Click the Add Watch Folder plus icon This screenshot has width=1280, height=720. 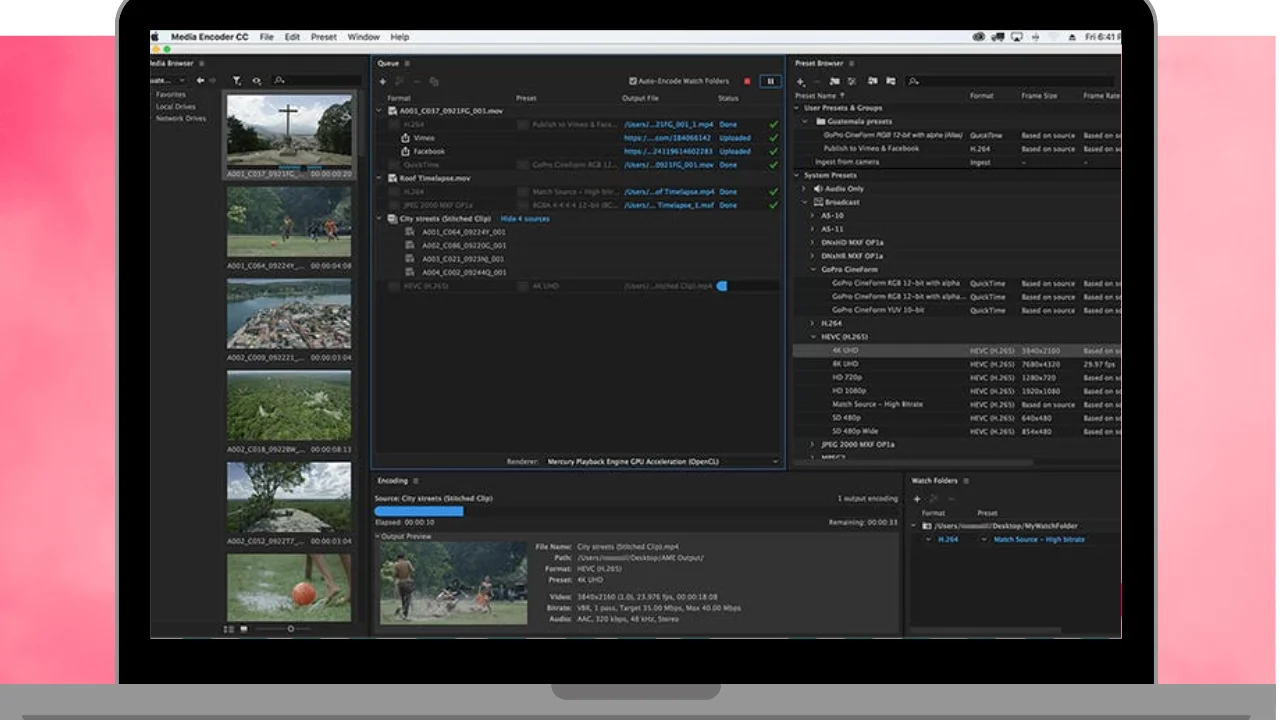917,498
